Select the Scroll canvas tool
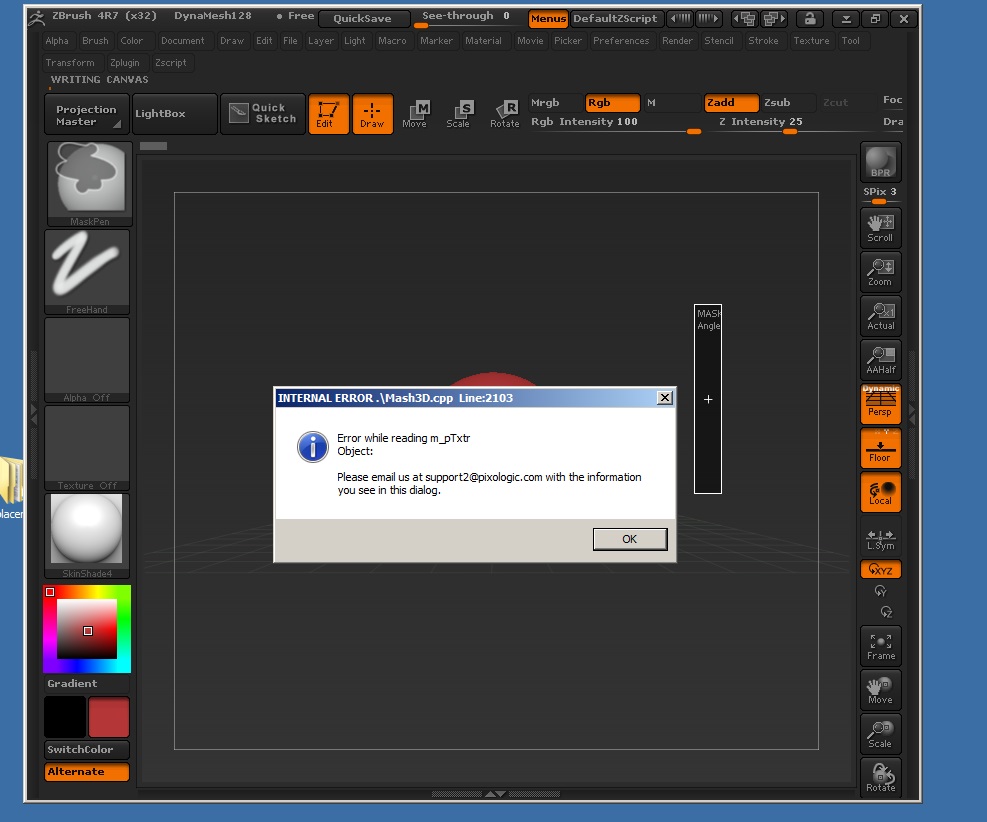Viewport: 987px width, 822px height. [880, 227]
